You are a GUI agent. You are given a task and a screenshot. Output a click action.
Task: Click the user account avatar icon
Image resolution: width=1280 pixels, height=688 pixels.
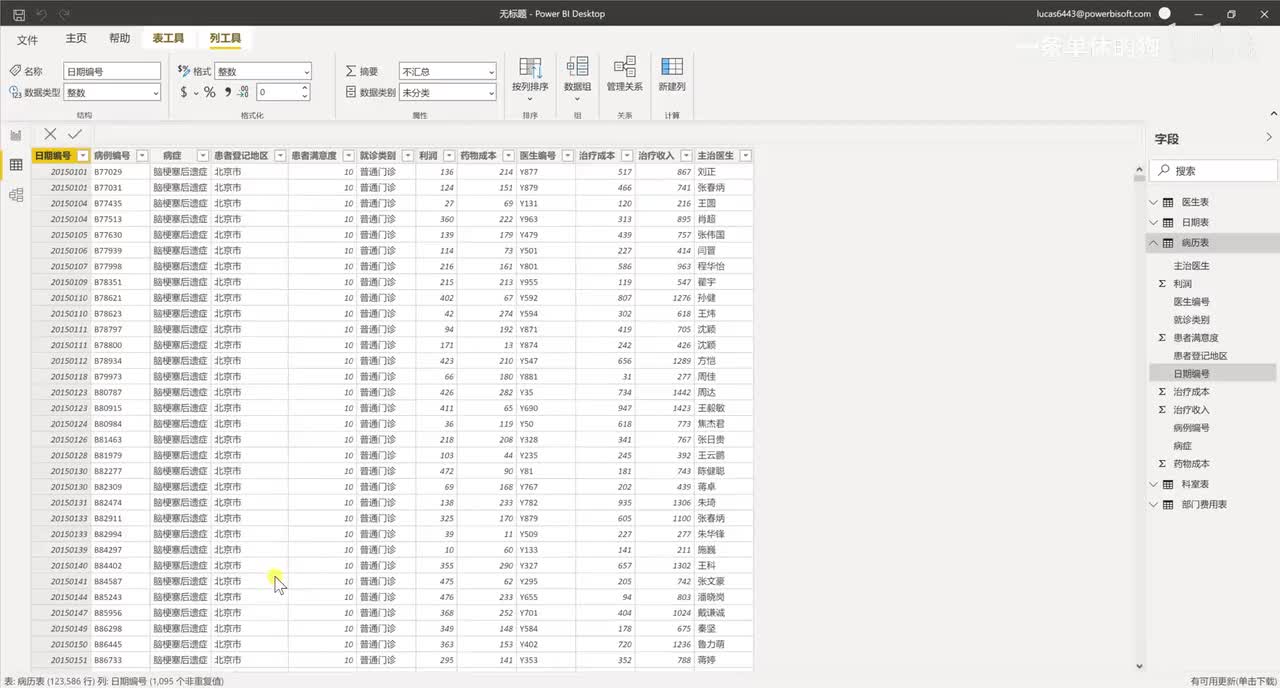click(x=1166, y=14)
